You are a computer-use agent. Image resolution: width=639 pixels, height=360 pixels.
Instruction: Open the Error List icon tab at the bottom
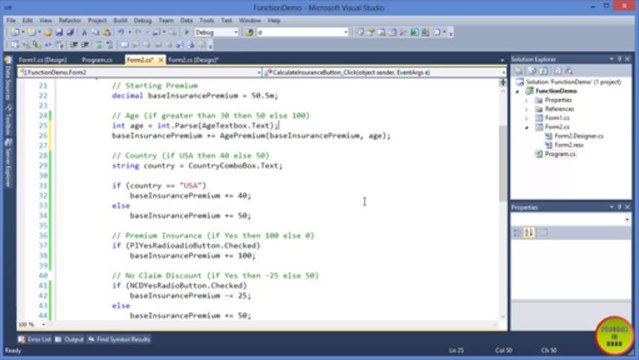(x=34, y=339)
